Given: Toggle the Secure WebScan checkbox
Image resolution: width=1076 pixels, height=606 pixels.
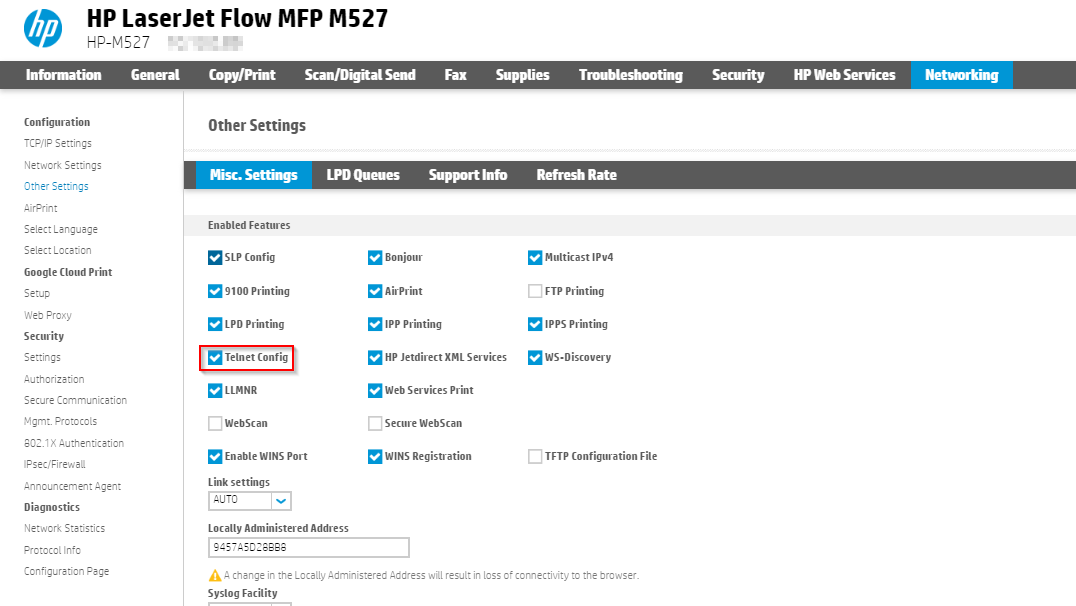Looking at the screenshot, I should [375, 423].
